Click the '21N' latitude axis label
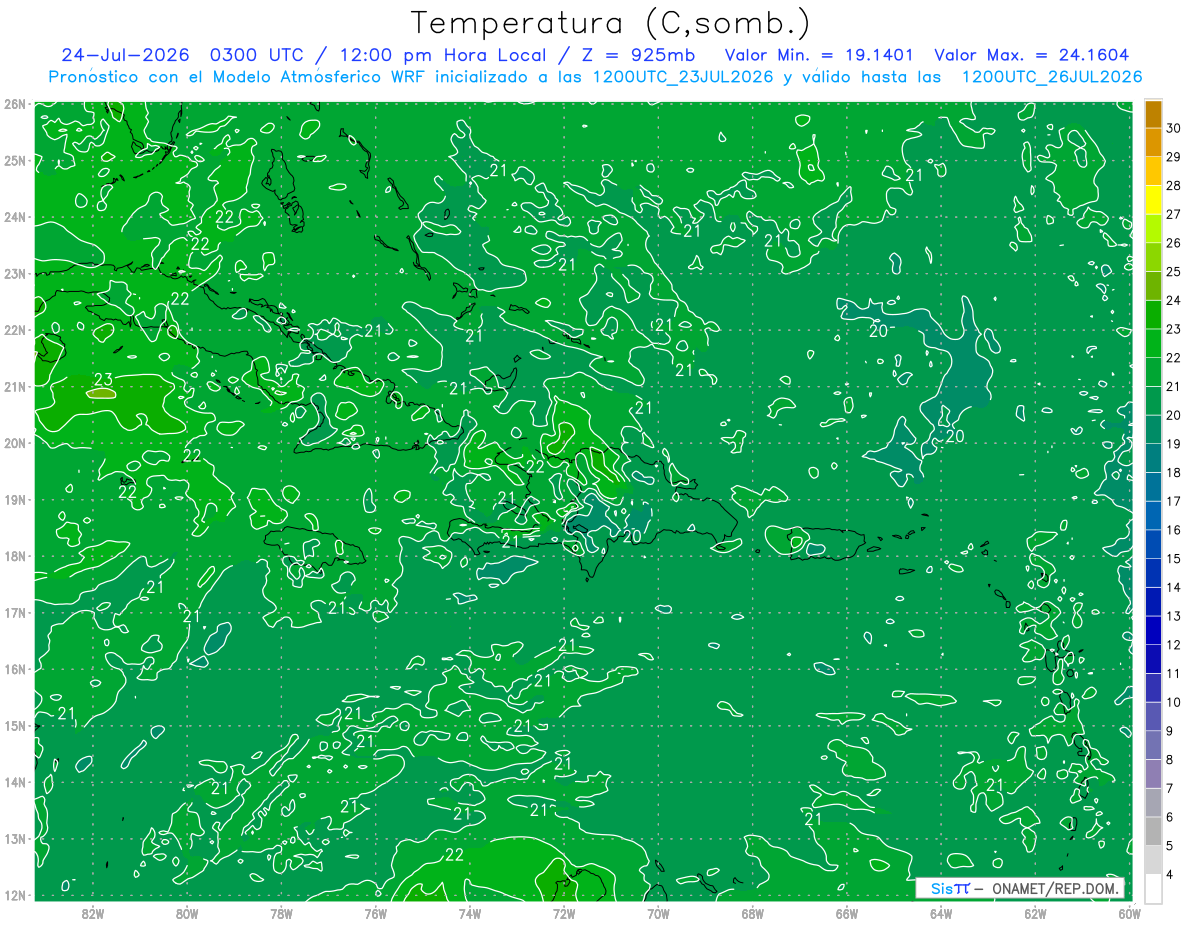This screenshot has width=1200, height=927. (15, 386)
